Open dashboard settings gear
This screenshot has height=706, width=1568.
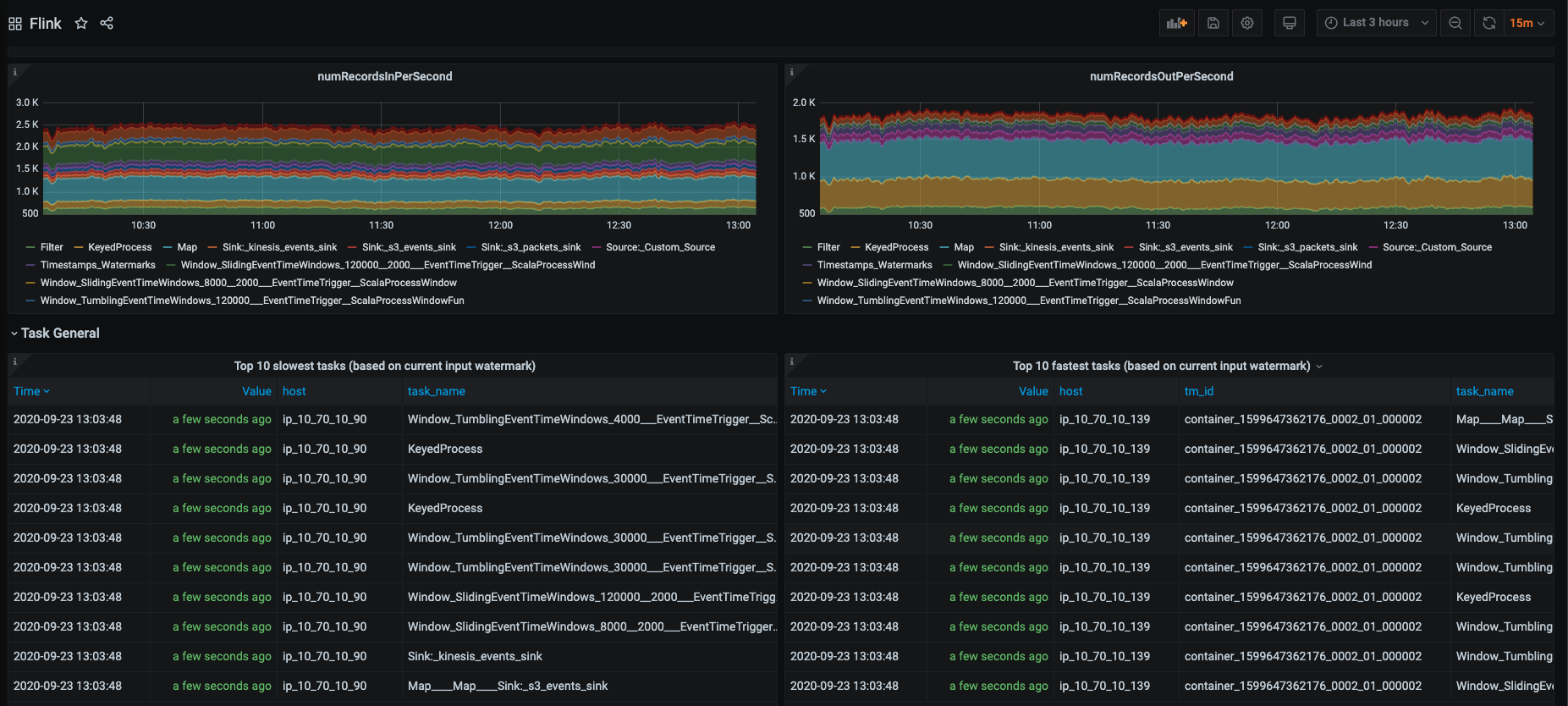click(1247, 23)
